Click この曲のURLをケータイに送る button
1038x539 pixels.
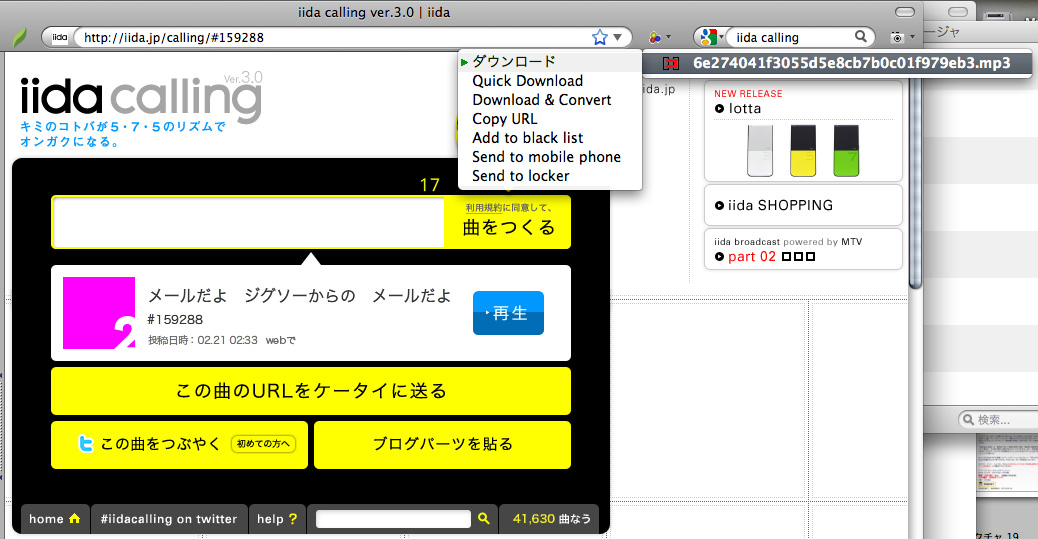pyautogui.click(x=310, y=391)
